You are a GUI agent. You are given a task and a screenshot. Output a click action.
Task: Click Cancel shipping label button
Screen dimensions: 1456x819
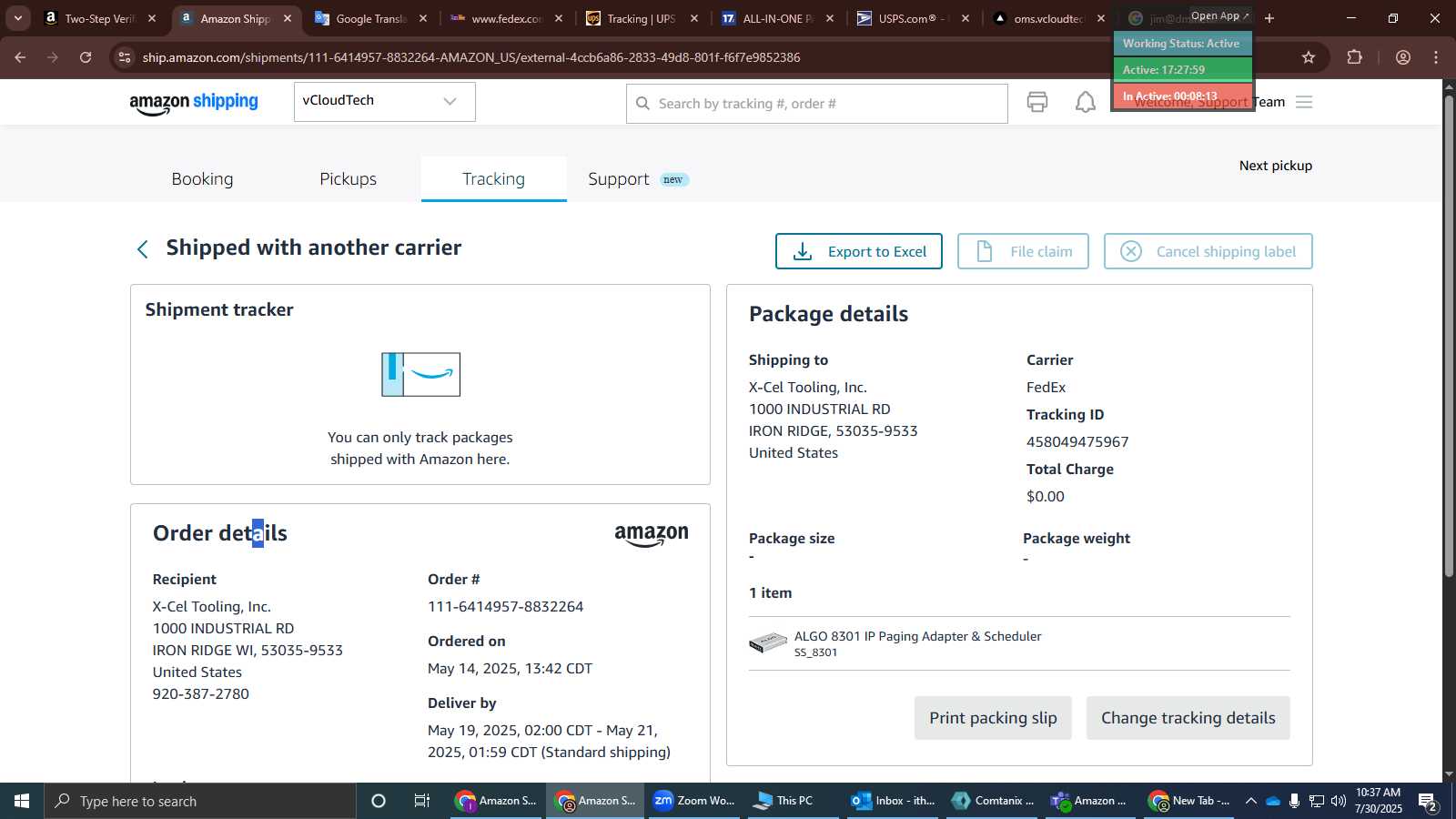click(x=1208, y=251)
